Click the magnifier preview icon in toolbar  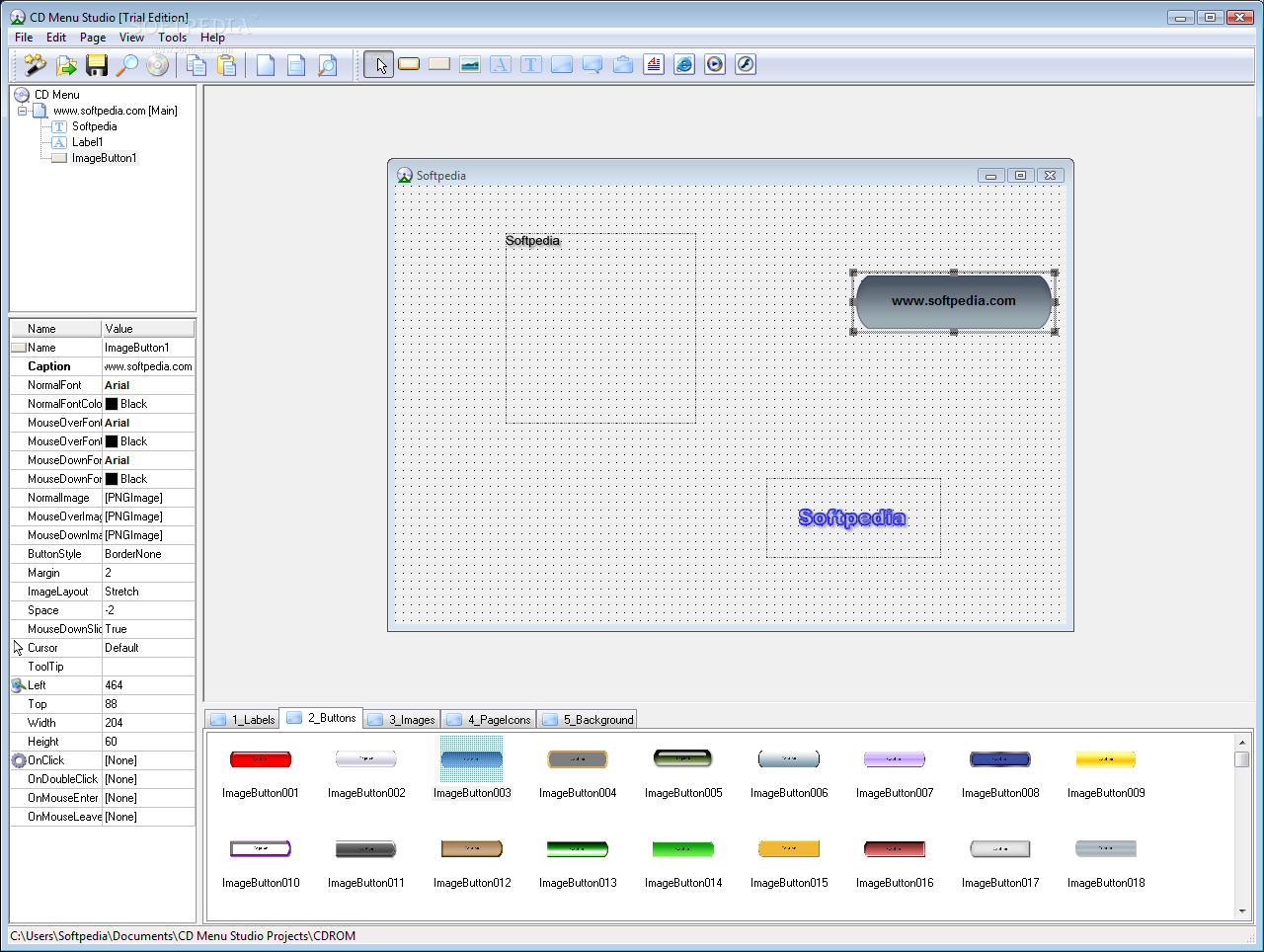(127, 65)
